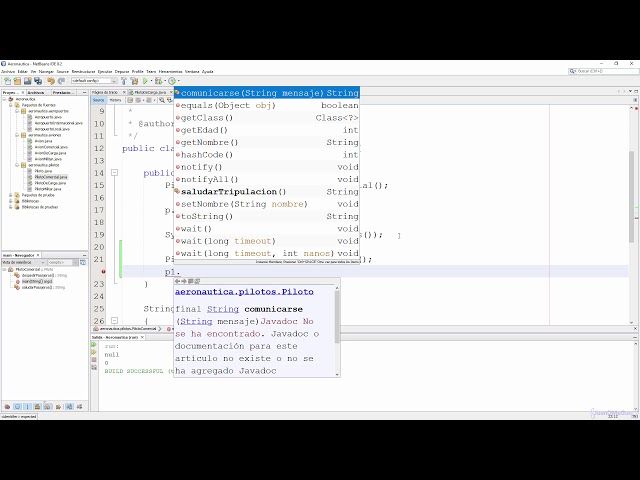
Task: Click the Save All toolbar icon
Action: [38, 81]
